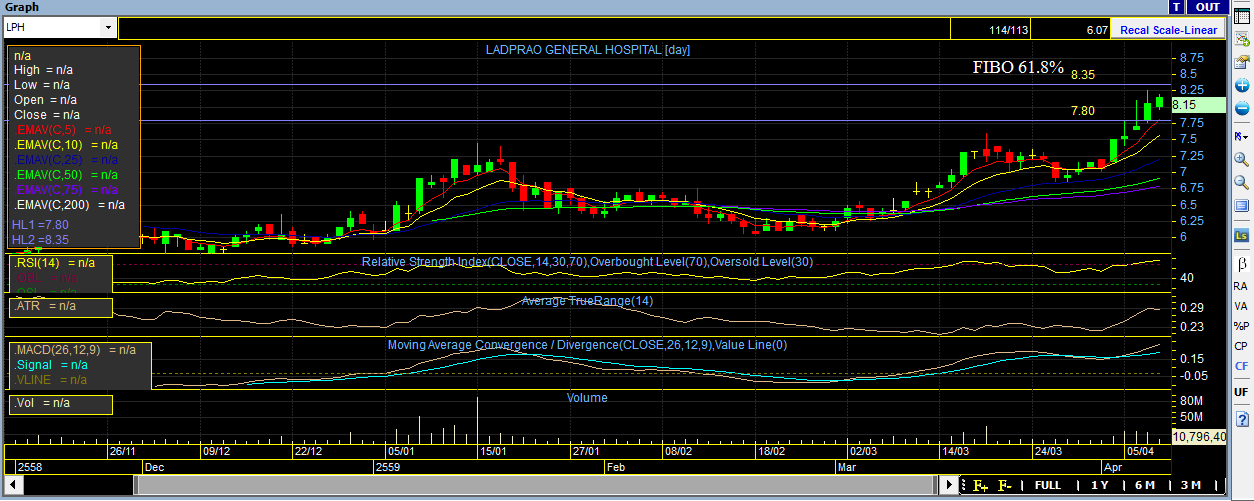Click LADPRAO GENERAL HOSPITAL chart title
This screenshot has width=1254, height=501.
587,49
